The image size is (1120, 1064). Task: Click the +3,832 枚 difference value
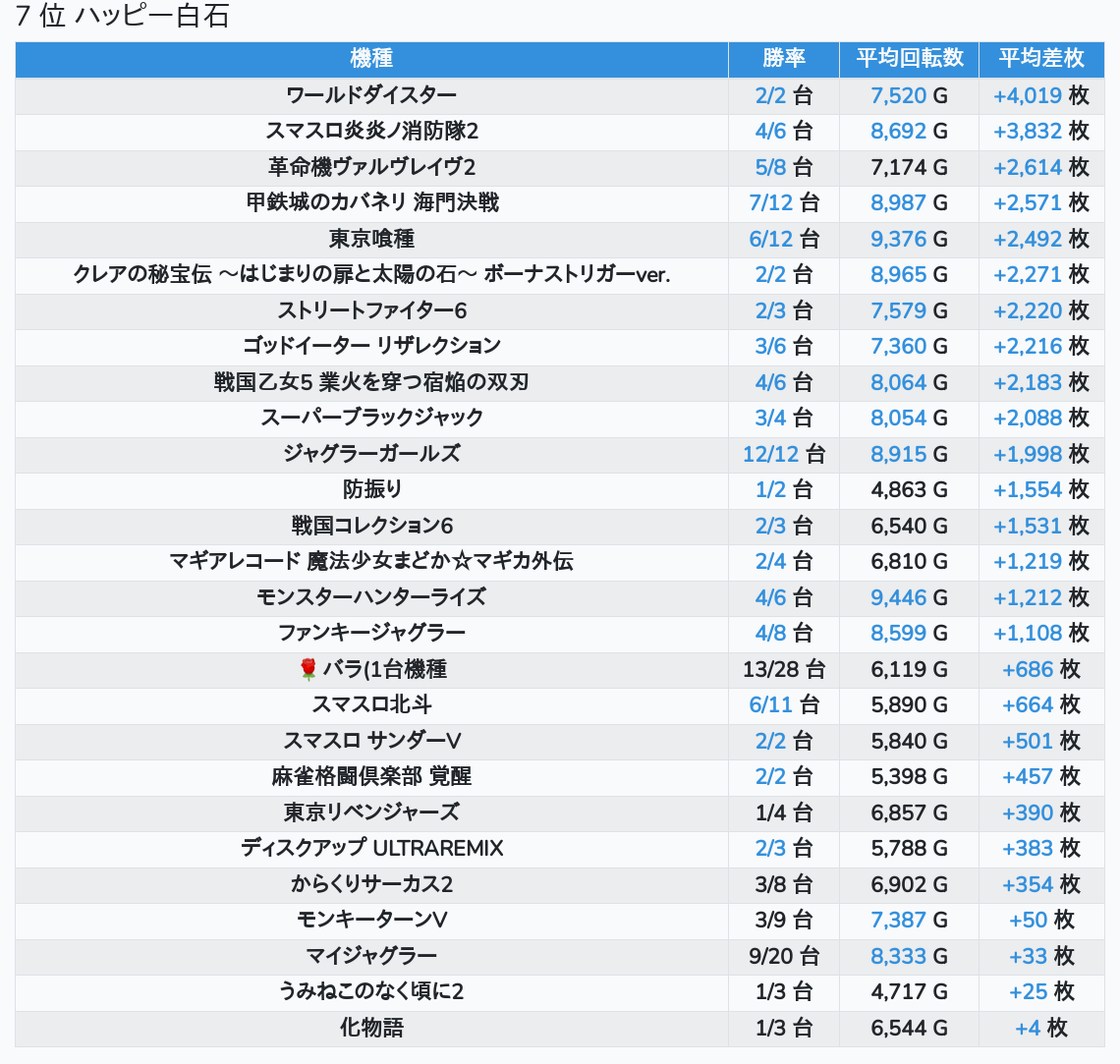point(1041,132)
